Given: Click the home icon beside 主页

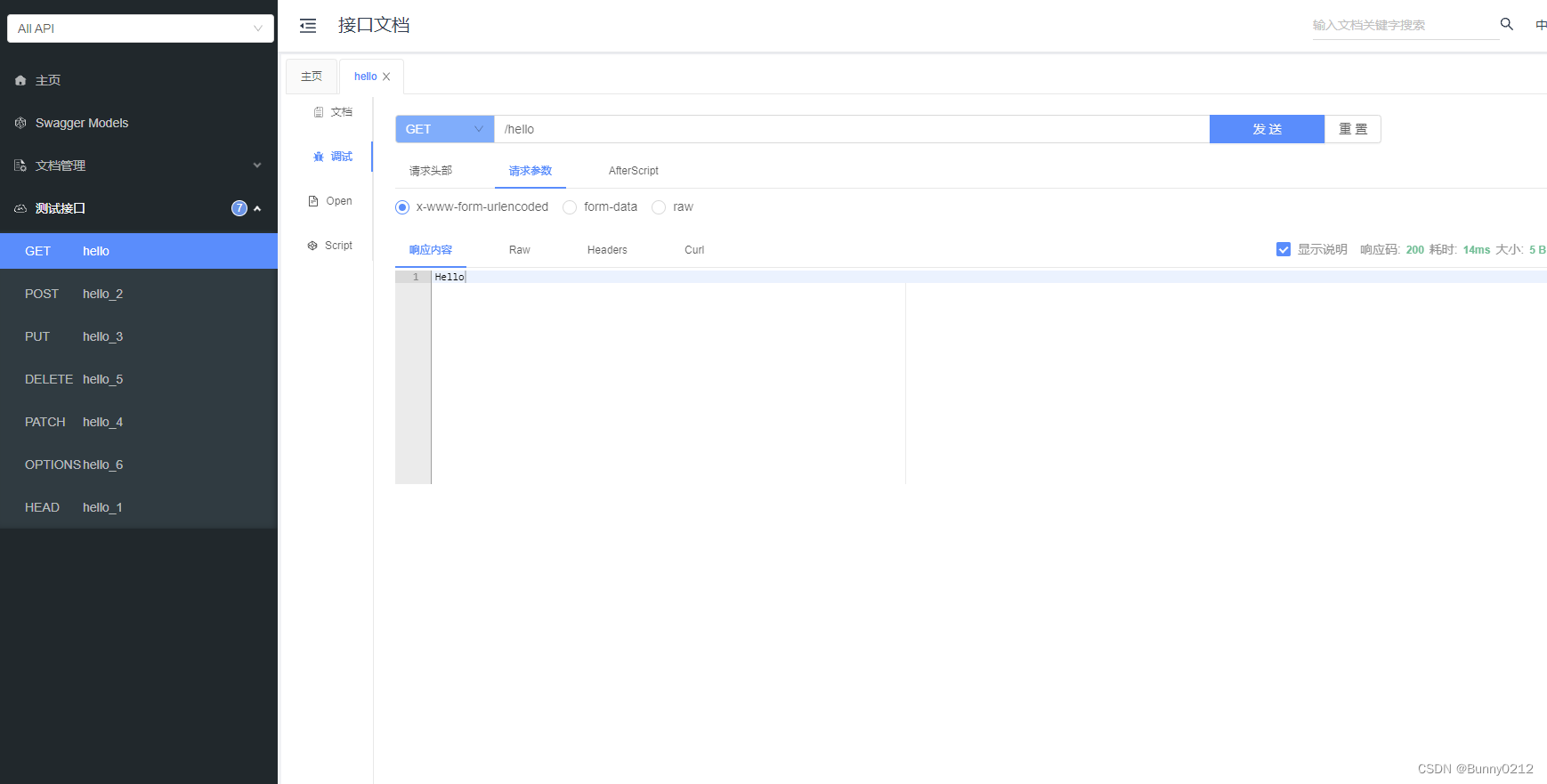Looking at the screenshot, I should click(x=20, y=80).
